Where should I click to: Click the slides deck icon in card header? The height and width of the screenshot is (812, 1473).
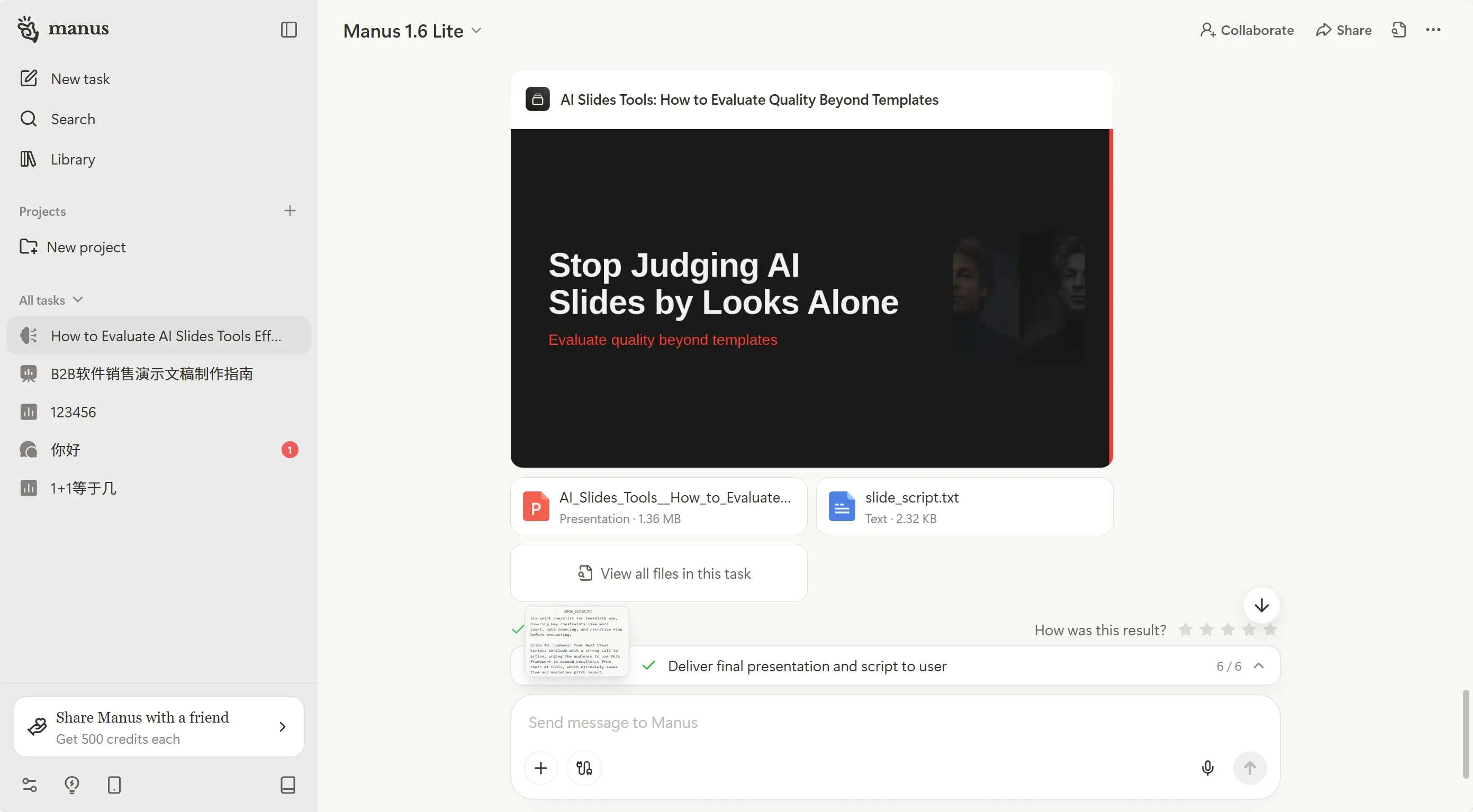tap(538, 99)
